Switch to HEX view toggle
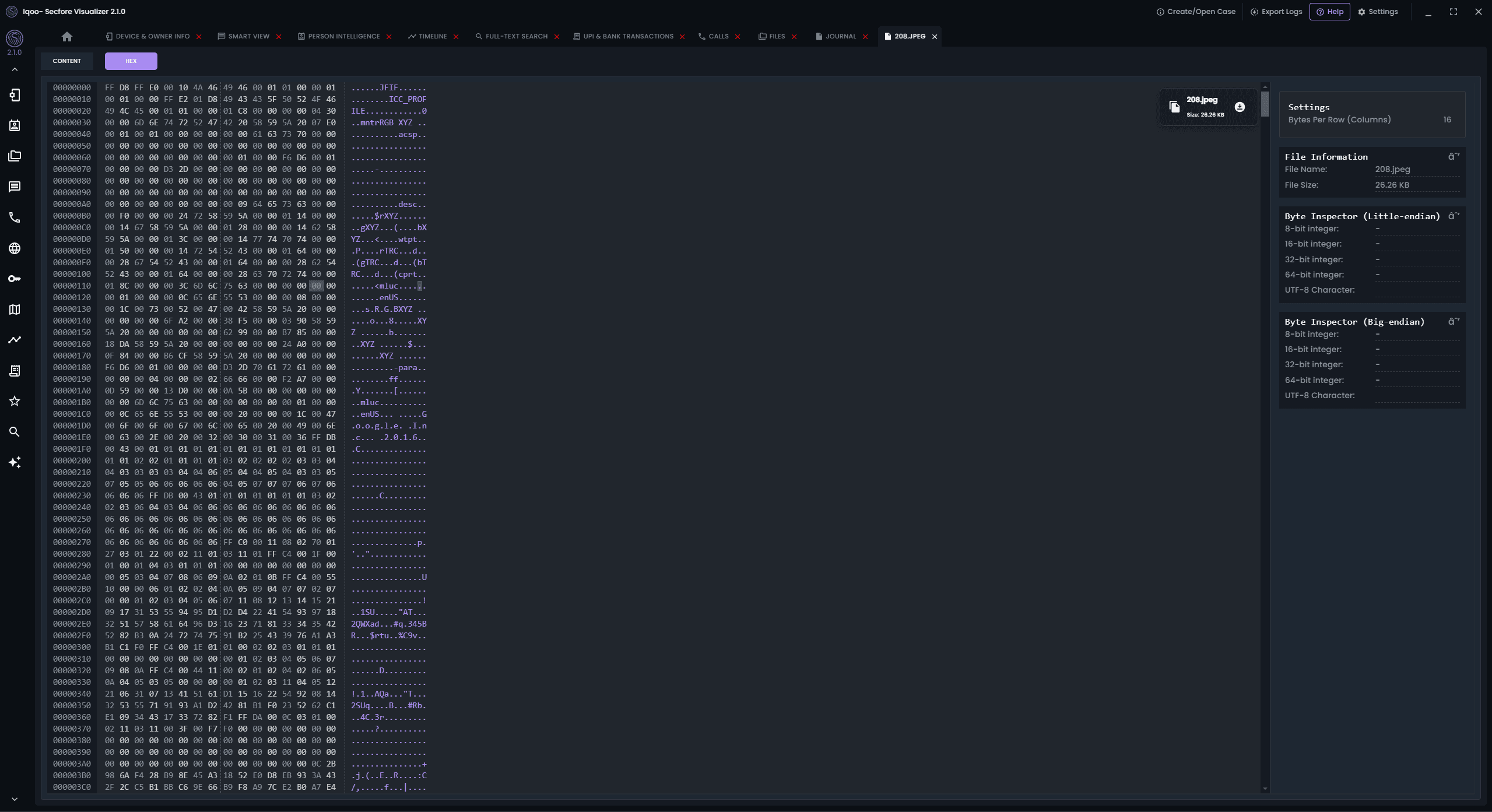Screen dimensions: 1492x812 [131, 61]
